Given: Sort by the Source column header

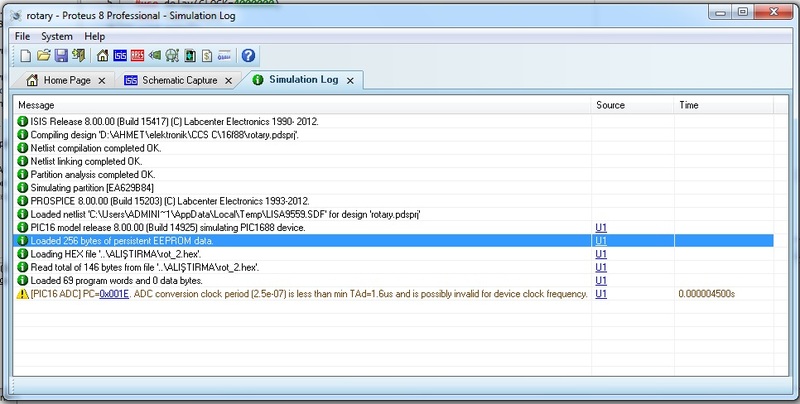Looking at the screenshot, I should pyautogui.click(x=633, y=105).
